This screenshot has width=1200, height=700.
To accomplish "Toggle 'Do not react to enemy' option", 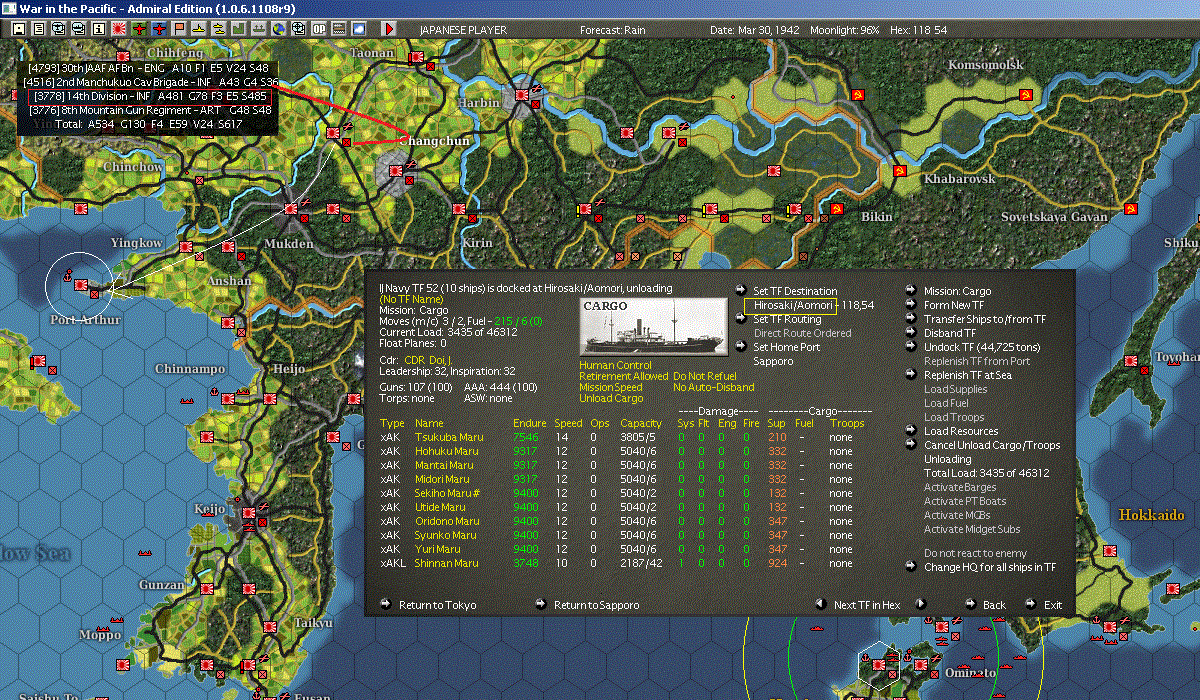I will tap(975, 553).
